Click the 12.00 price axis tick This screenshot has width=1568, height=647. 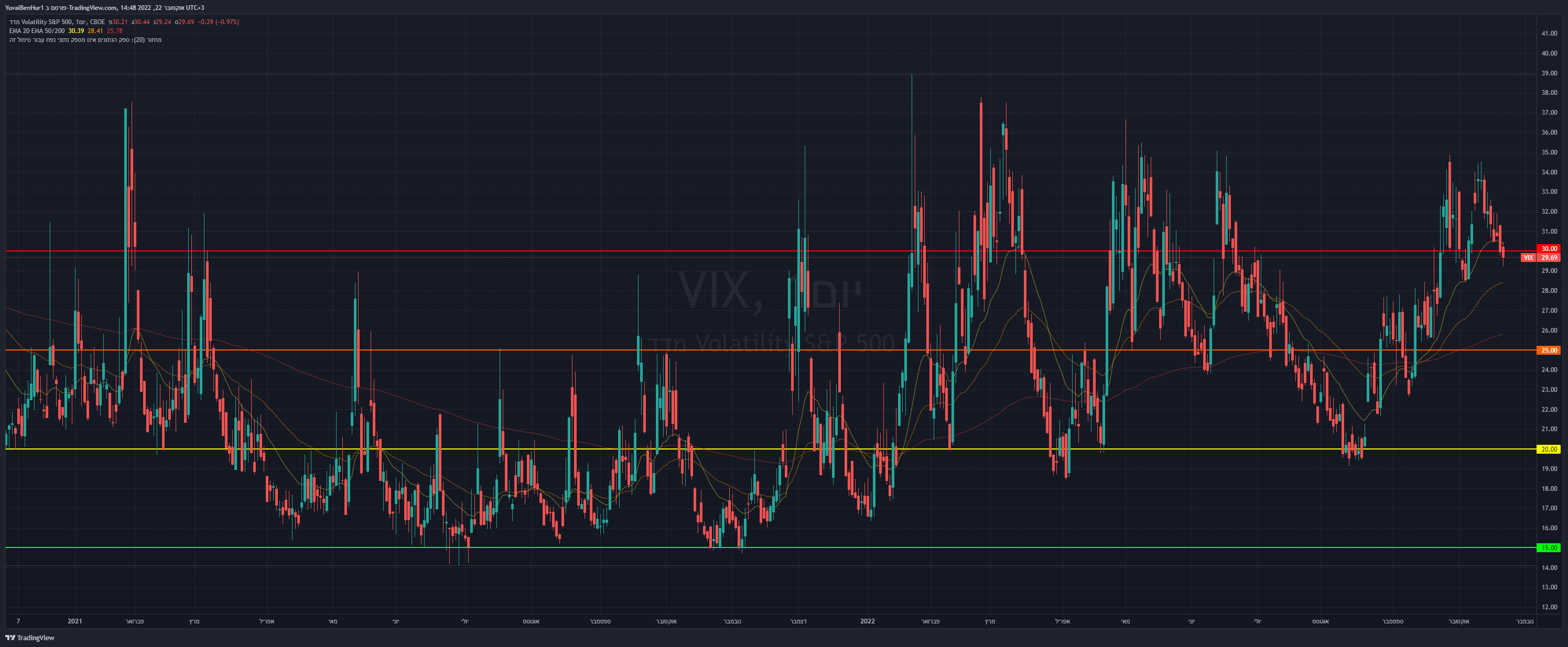(1549, 607)
